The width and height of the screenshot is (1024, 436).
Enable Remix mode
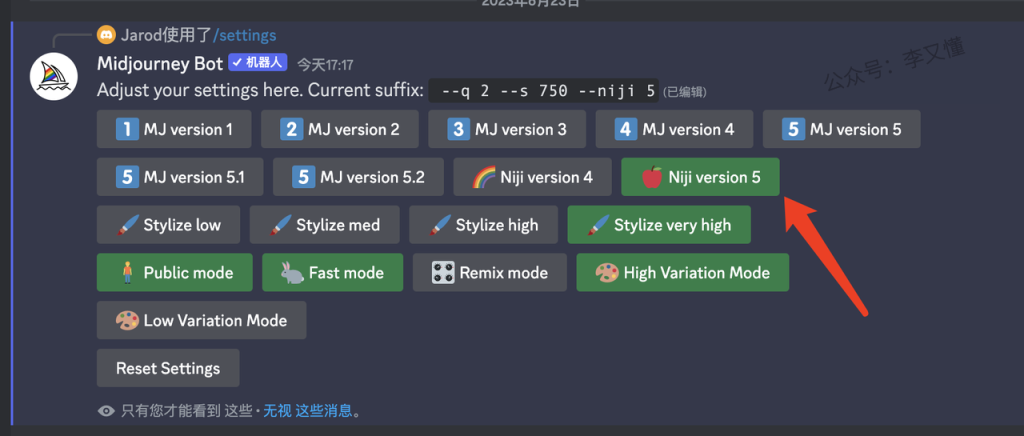click(x=489, y=272)
